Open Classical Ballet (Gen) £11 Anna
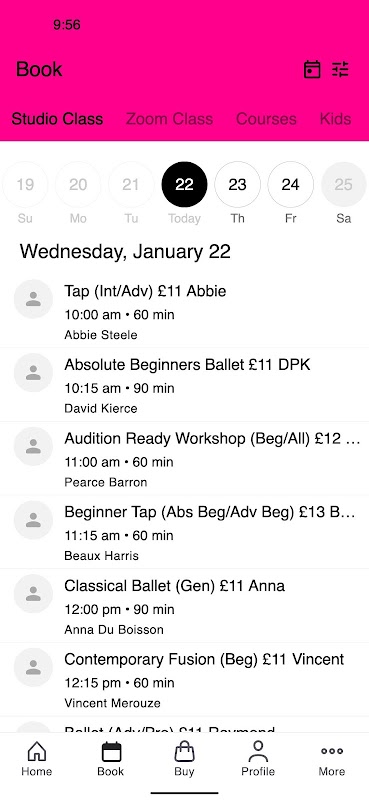This screenshot has width=369, height=800. click(x=184, y=606)
